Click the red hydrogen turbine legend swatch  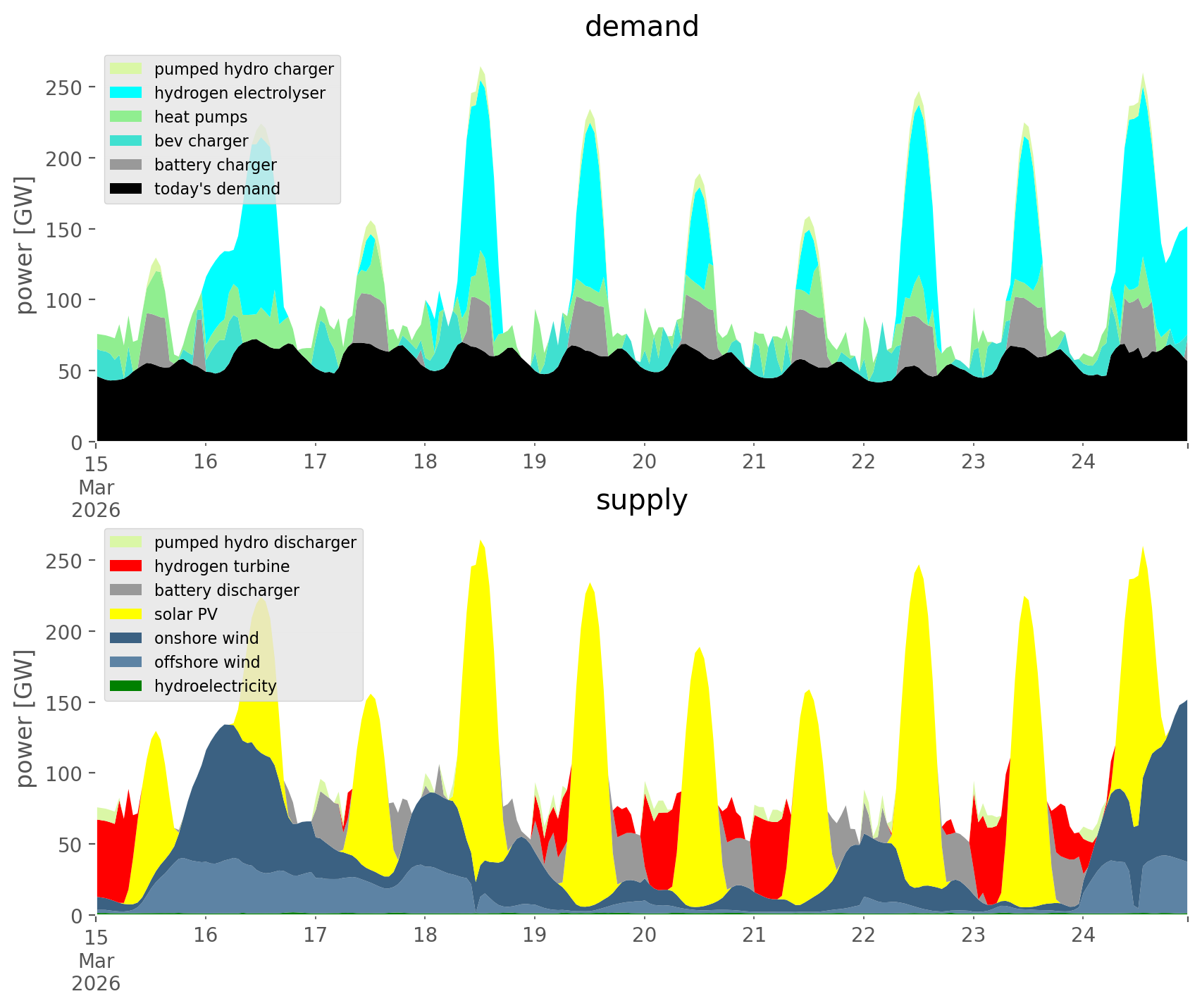click(x=127, y=566)
